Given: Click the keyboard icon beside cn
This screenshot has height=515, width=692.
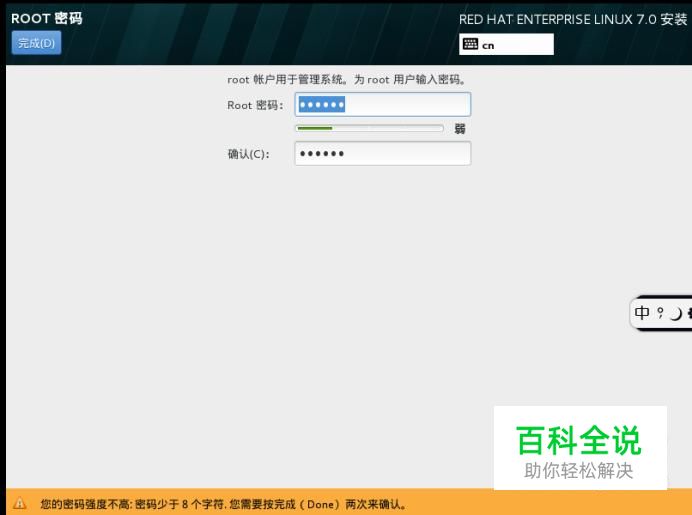Looking at the screenshot, I should tap(470, 44).
